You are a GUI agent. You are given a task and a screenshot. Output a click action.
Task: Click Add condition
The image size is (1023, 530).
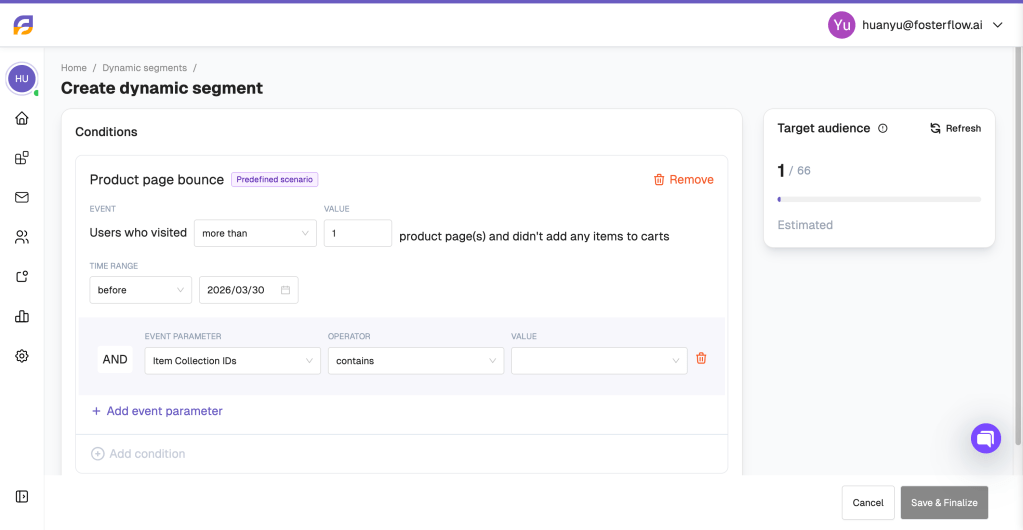(138, 454)
